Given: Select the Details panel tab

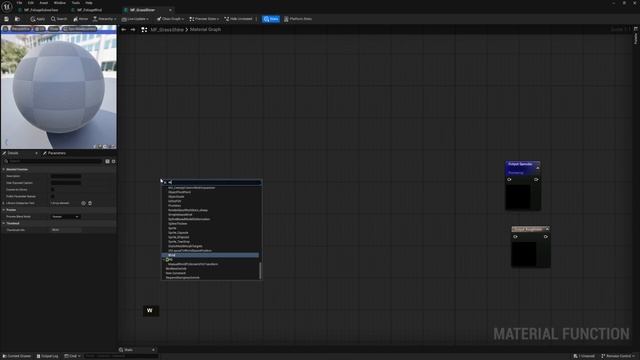Looking at the screenshot, I should point(13,153).
